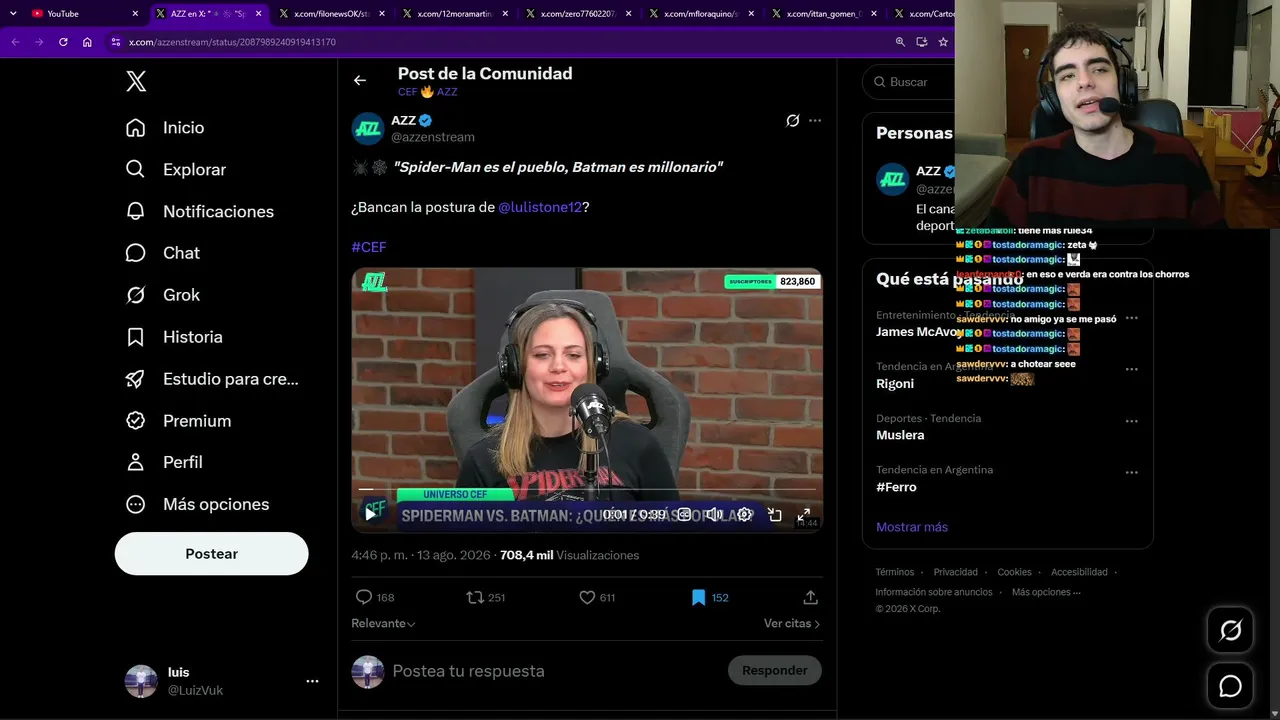The height and width of the screenshot is (720, 1280).
Task: Open more options for Muslera trend
Action: (1132, 421)
